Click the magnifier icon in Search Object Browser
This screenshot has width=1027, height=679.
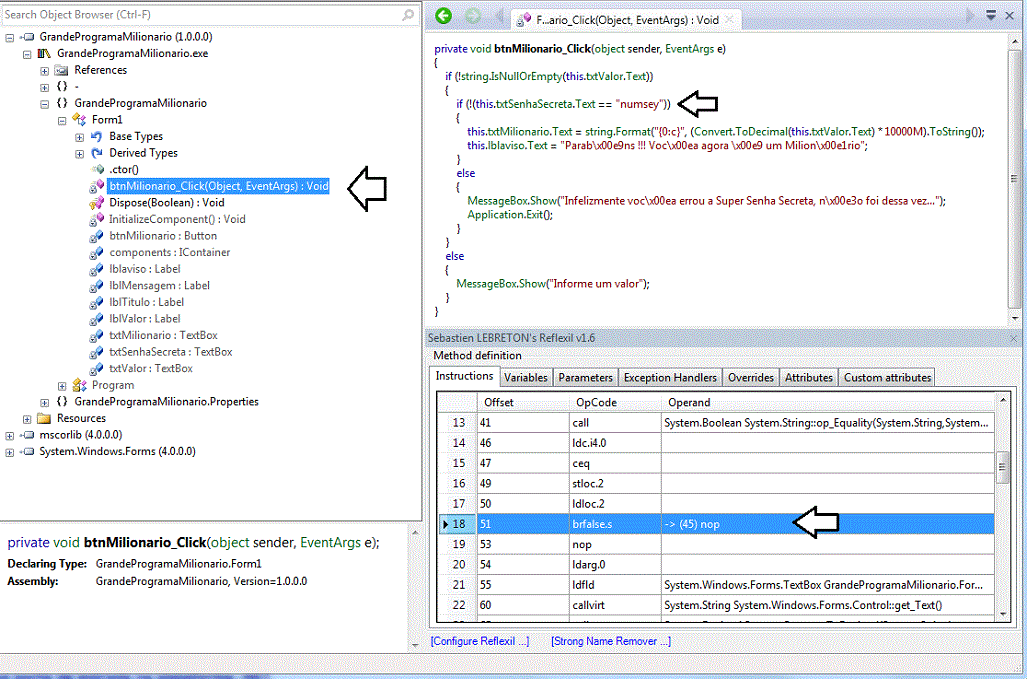(x=407, y=14)
